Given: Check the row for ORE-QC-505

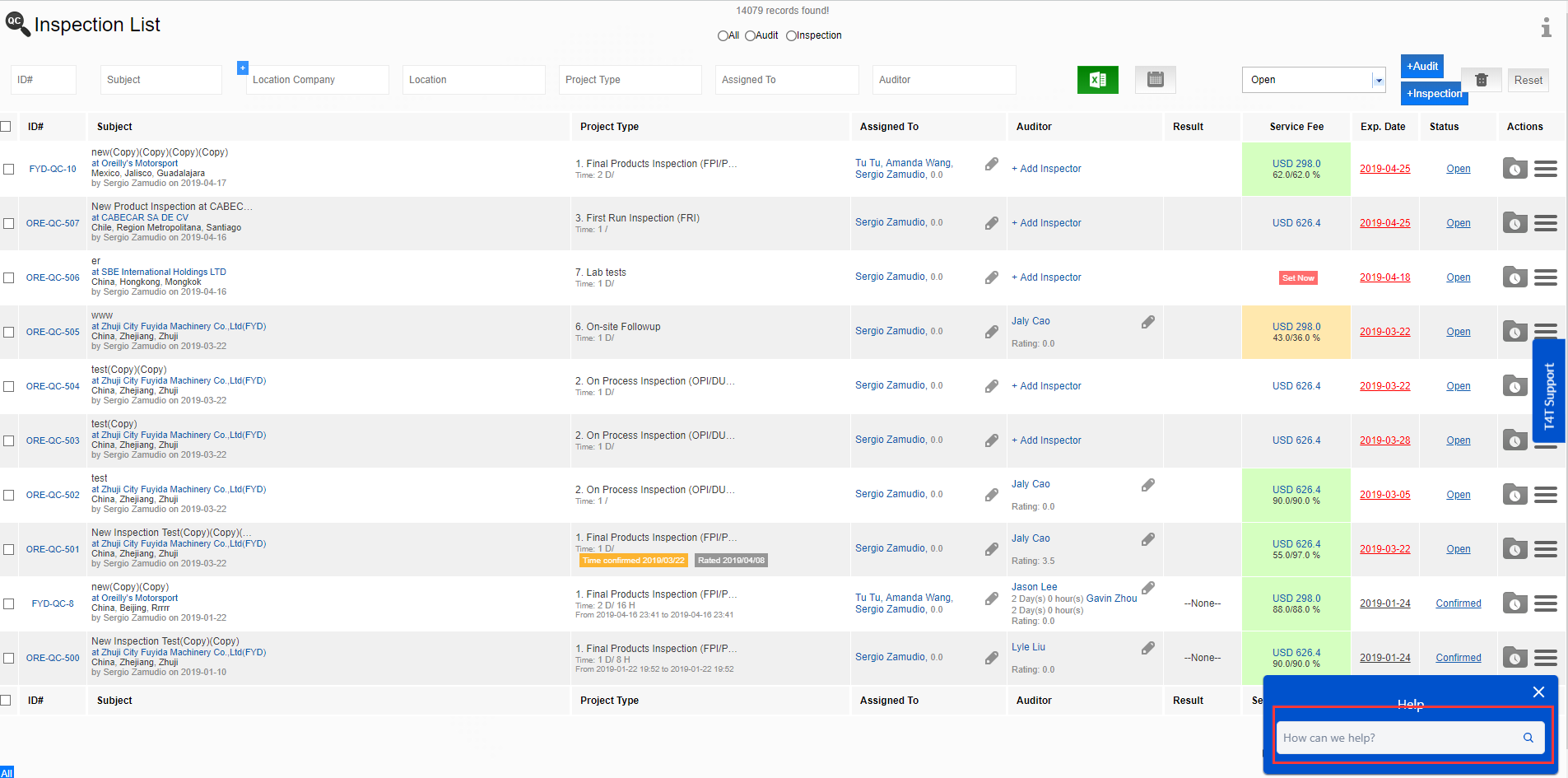Looking at the screenshot, I should pyautogui.click(x=8, y=332).
